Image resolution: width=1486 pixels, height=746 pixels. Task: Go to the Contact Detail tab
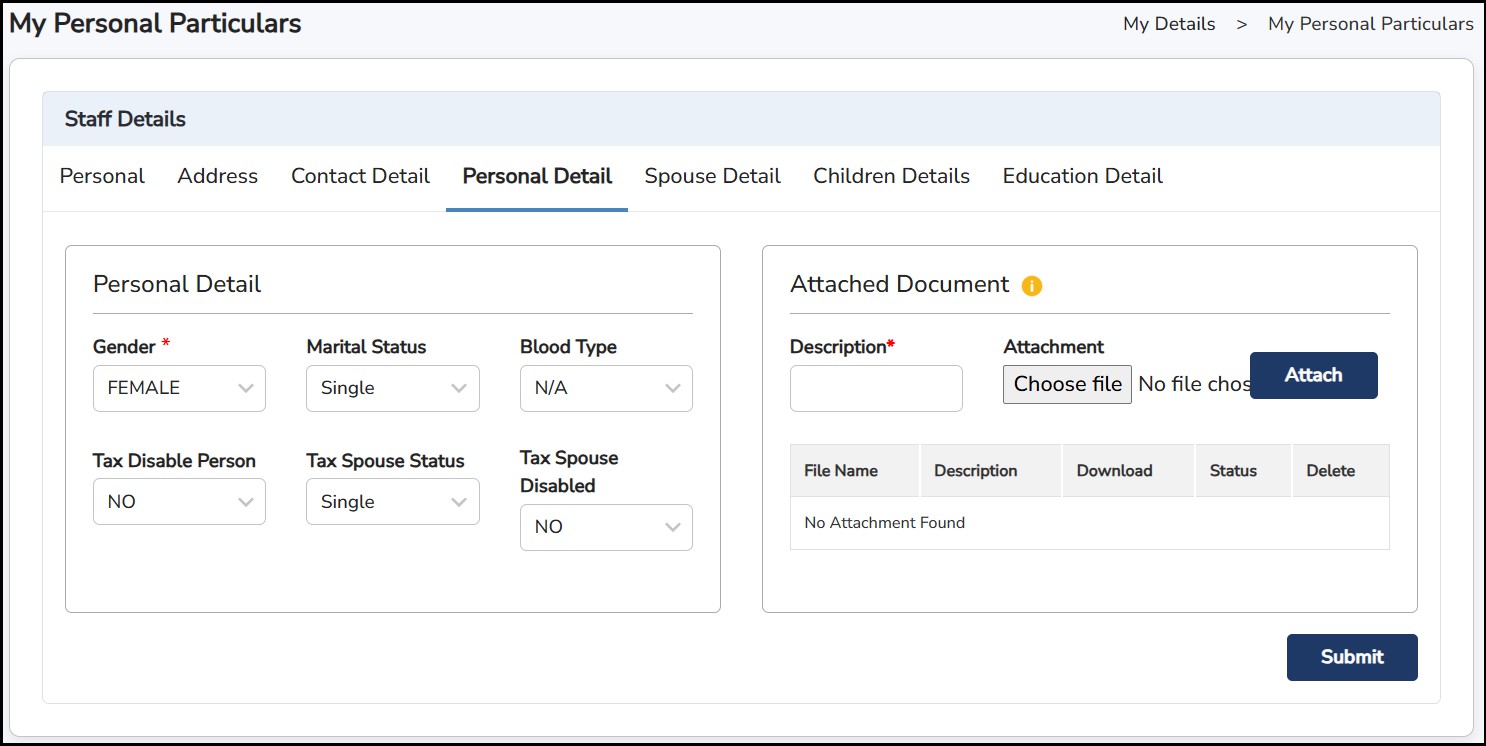click(360, 177)
